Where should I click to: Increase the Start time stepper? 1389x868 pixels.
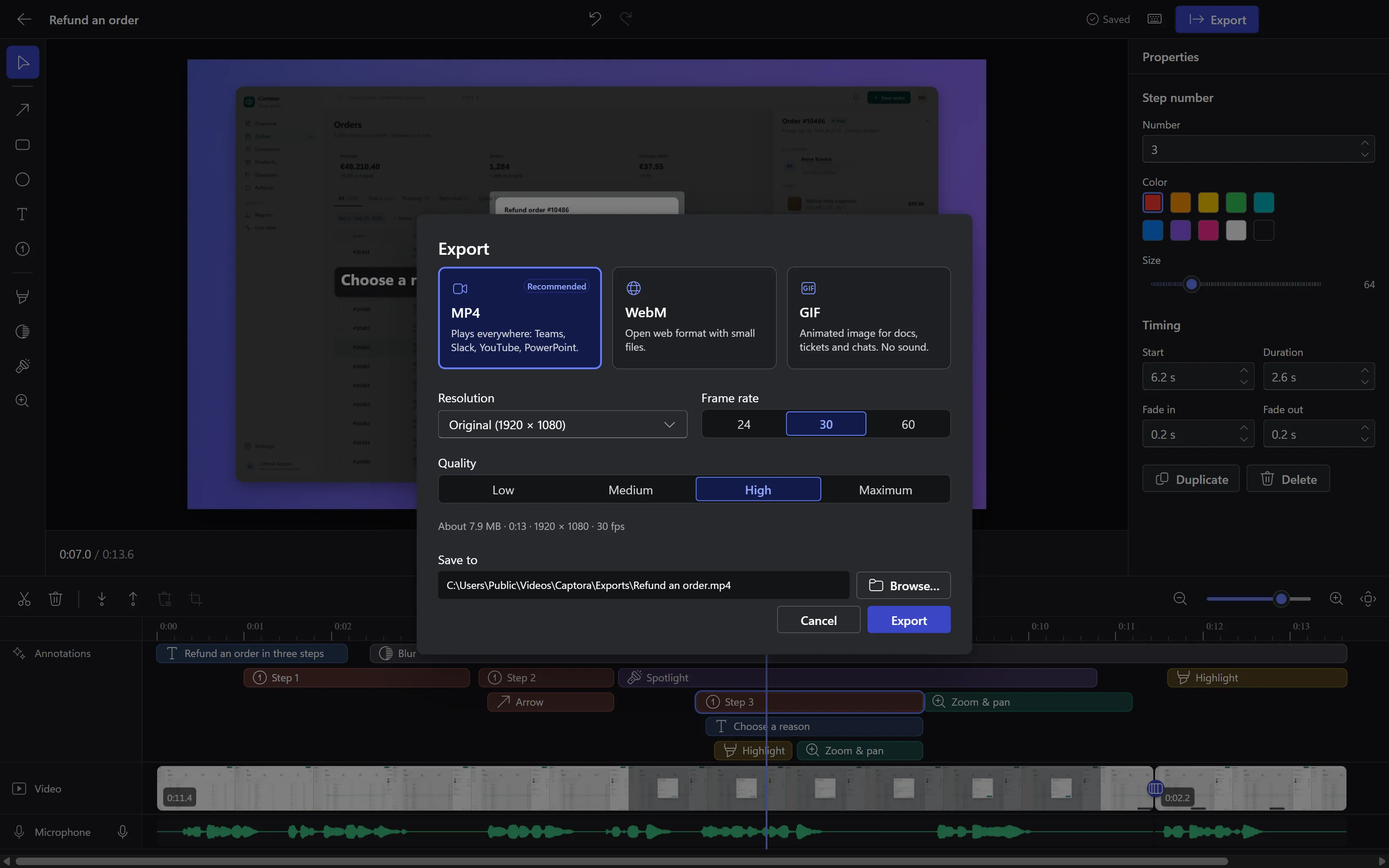(1244, 370)
